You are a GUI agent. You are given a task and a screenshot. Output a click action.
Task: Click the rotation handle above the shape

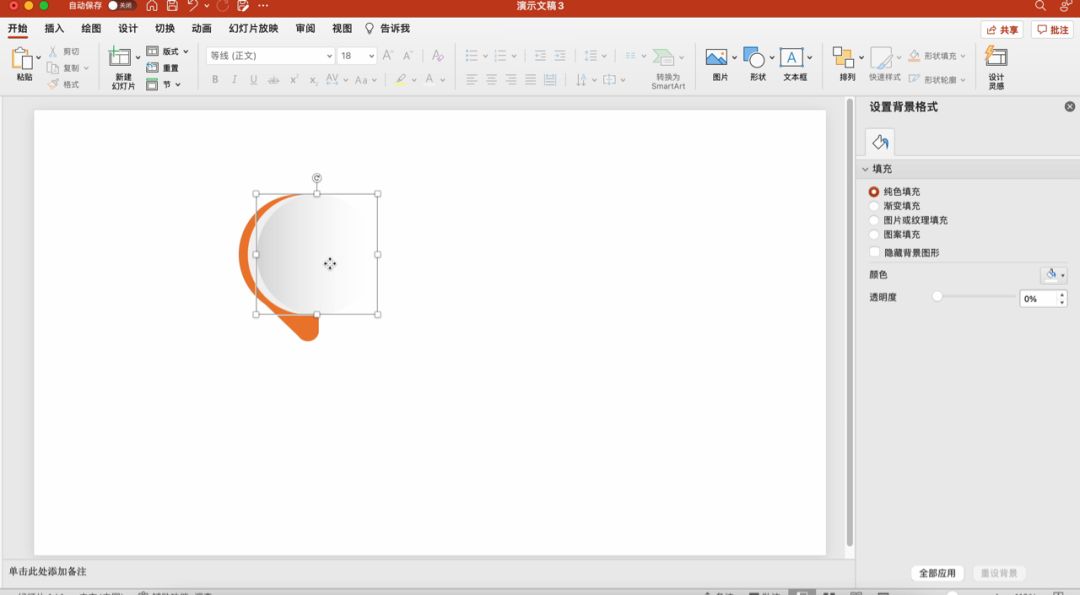tap(317, 178)
